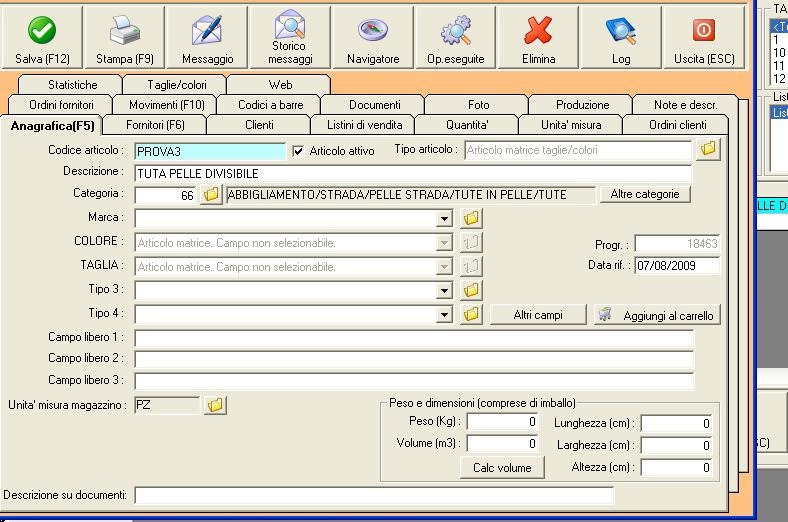Open the Web tab

(x=280, y=85)
